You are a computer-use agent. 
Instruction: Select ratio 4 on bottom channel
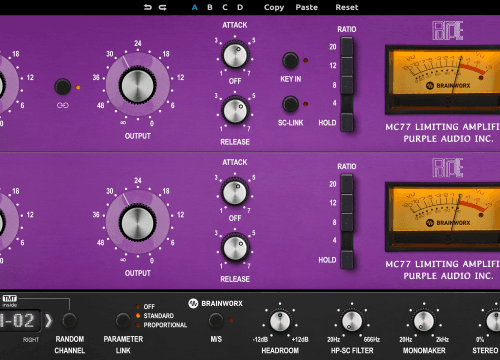tap(347, 241)
